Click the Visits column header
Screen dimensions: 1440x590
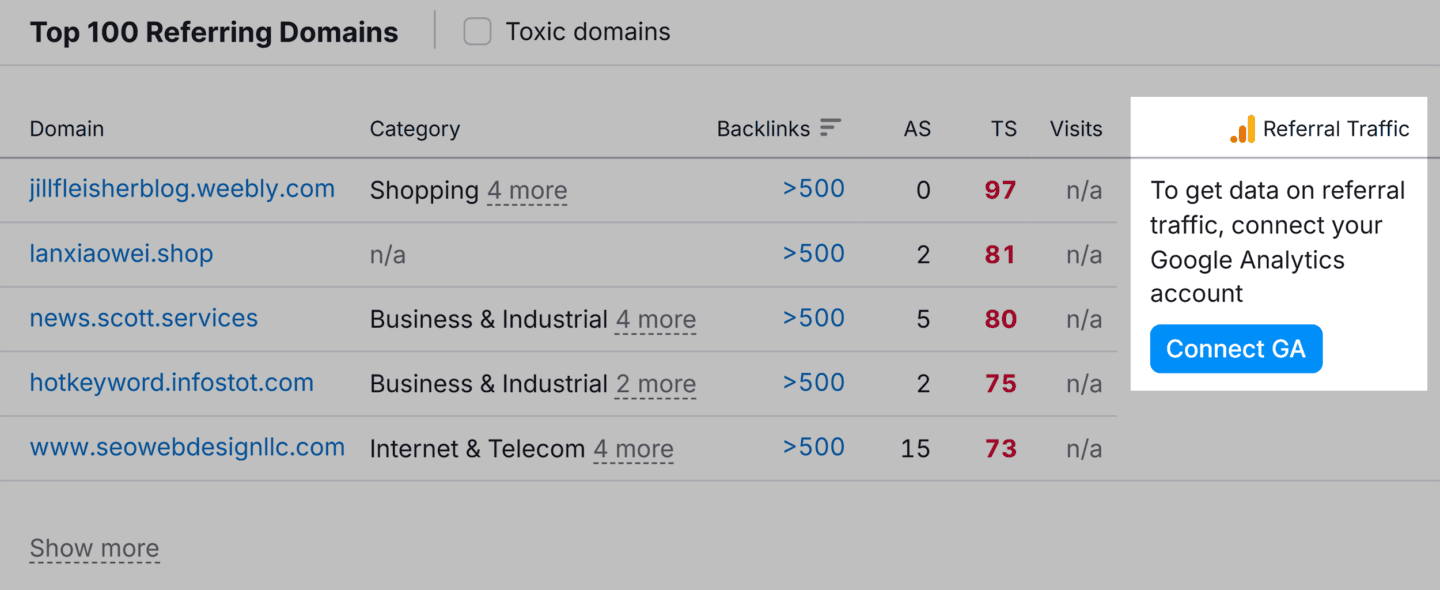click(x=1075, y=128)
